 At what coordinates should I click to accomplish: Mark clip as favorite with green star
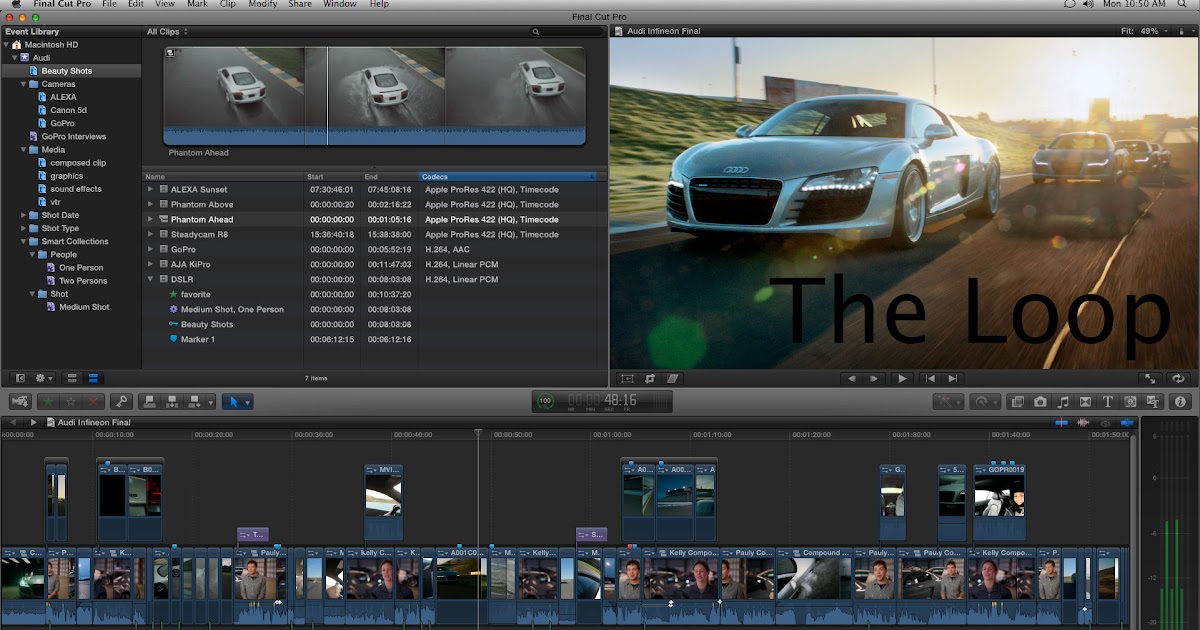49,401
